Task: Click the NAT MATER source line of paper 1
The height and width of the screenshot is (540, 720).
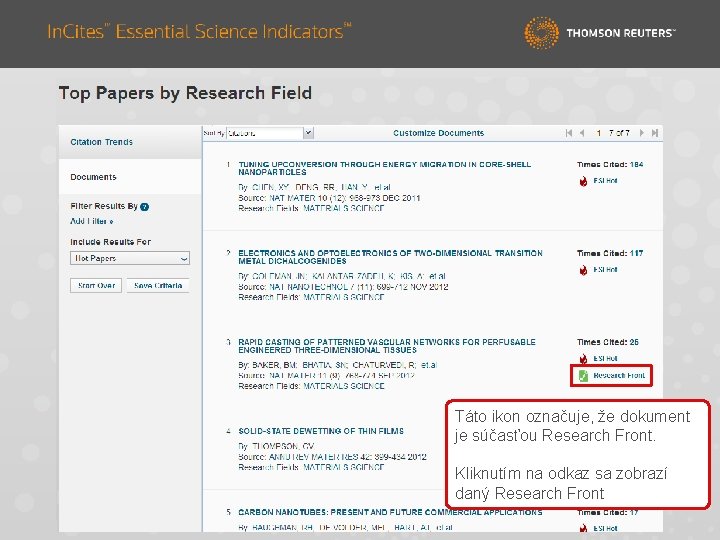Action: (329, 198)
